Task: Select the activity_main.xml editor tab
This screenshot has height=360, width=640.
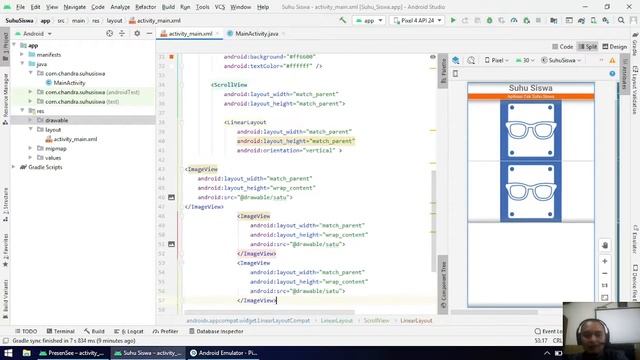Action: coord(191,33)
